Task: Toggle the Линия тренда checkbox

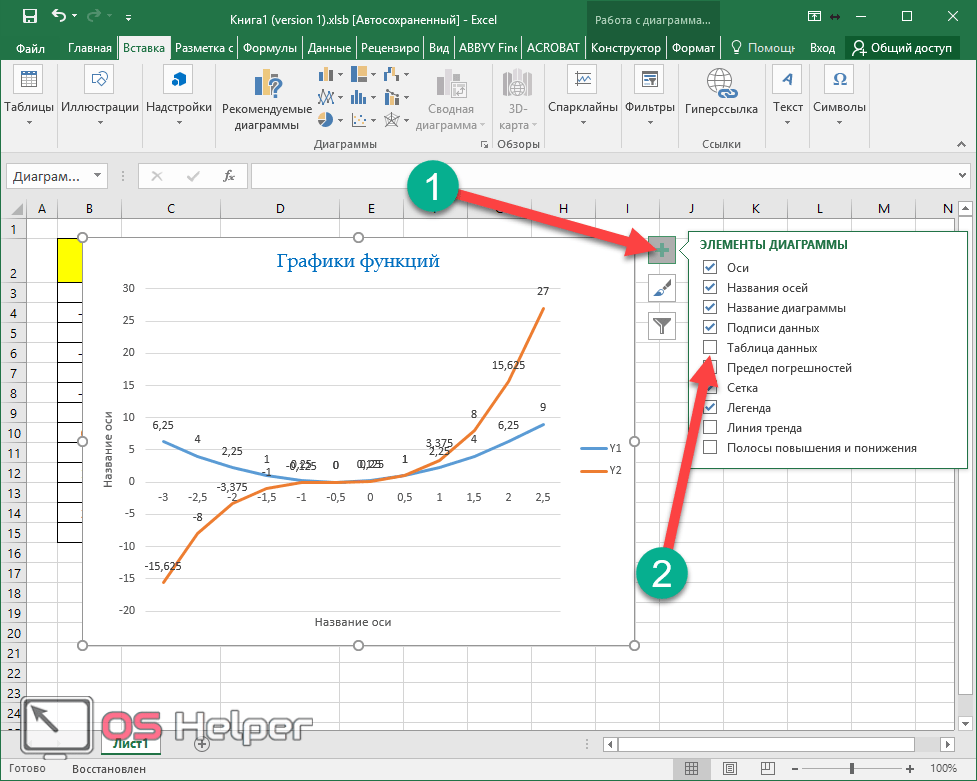Action: tap(710, 428)
